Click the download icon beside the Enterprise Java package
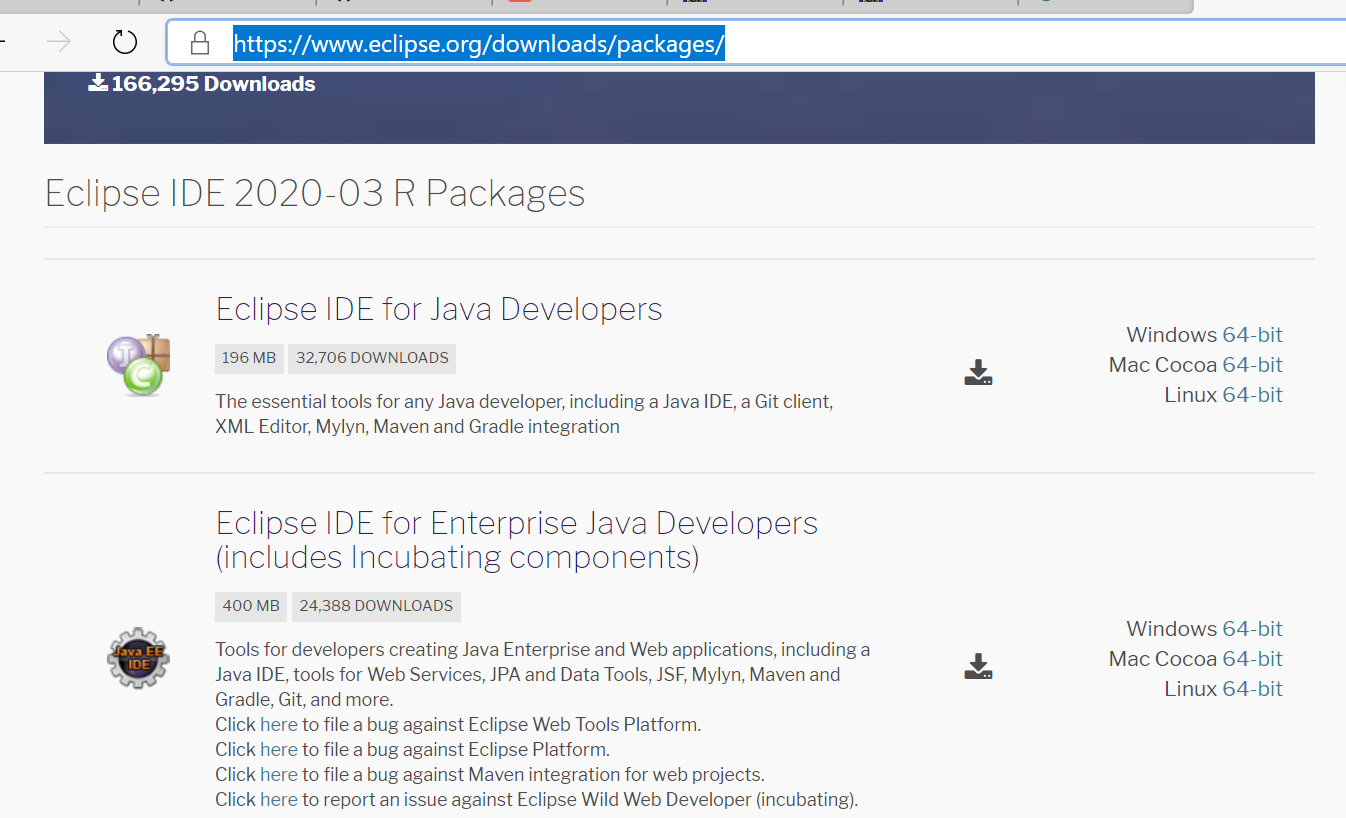 [977, 666]
